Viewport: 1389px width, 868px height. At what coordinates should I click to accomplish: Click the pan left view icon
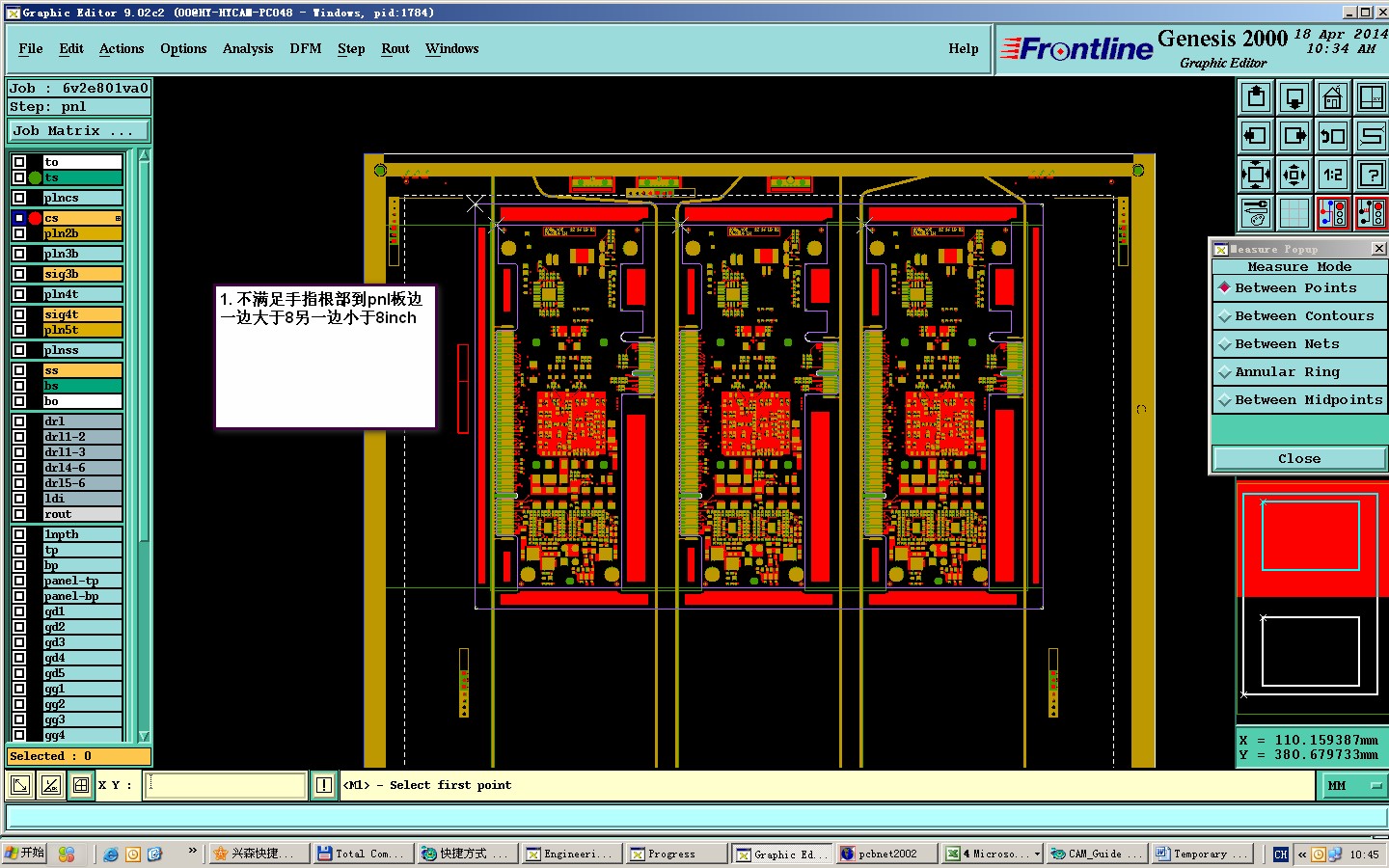point(1256,136)
